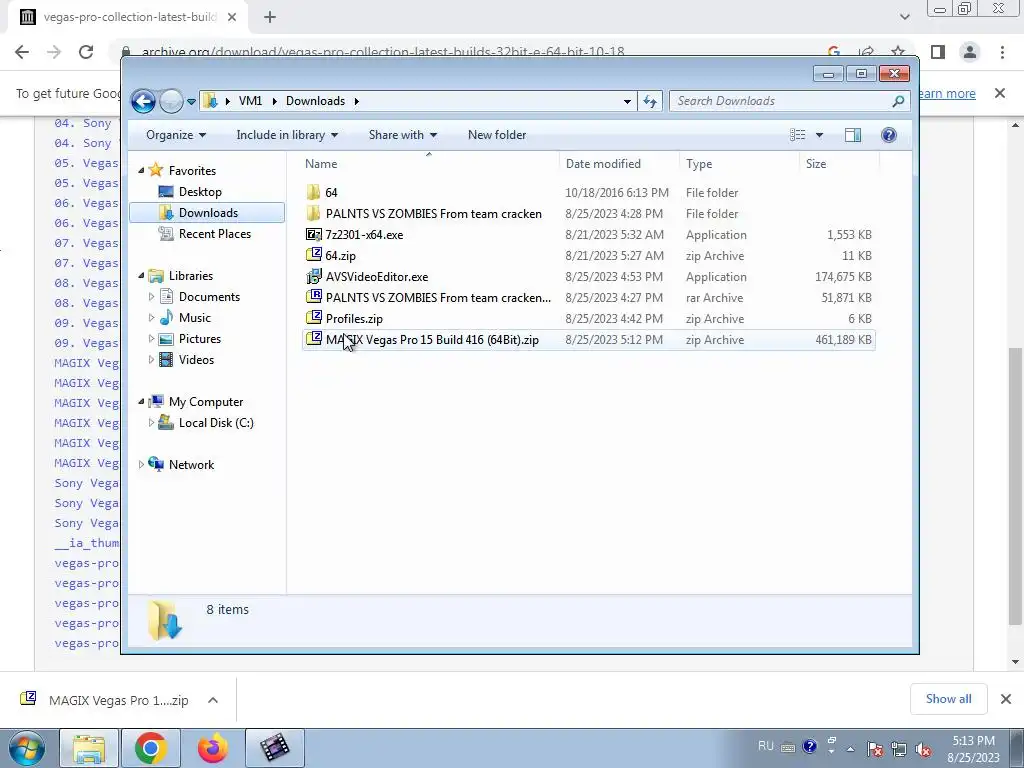Screen dimensions: 1024x768
Task: Open the Windows Start menu
Action: tap(26, 748)
